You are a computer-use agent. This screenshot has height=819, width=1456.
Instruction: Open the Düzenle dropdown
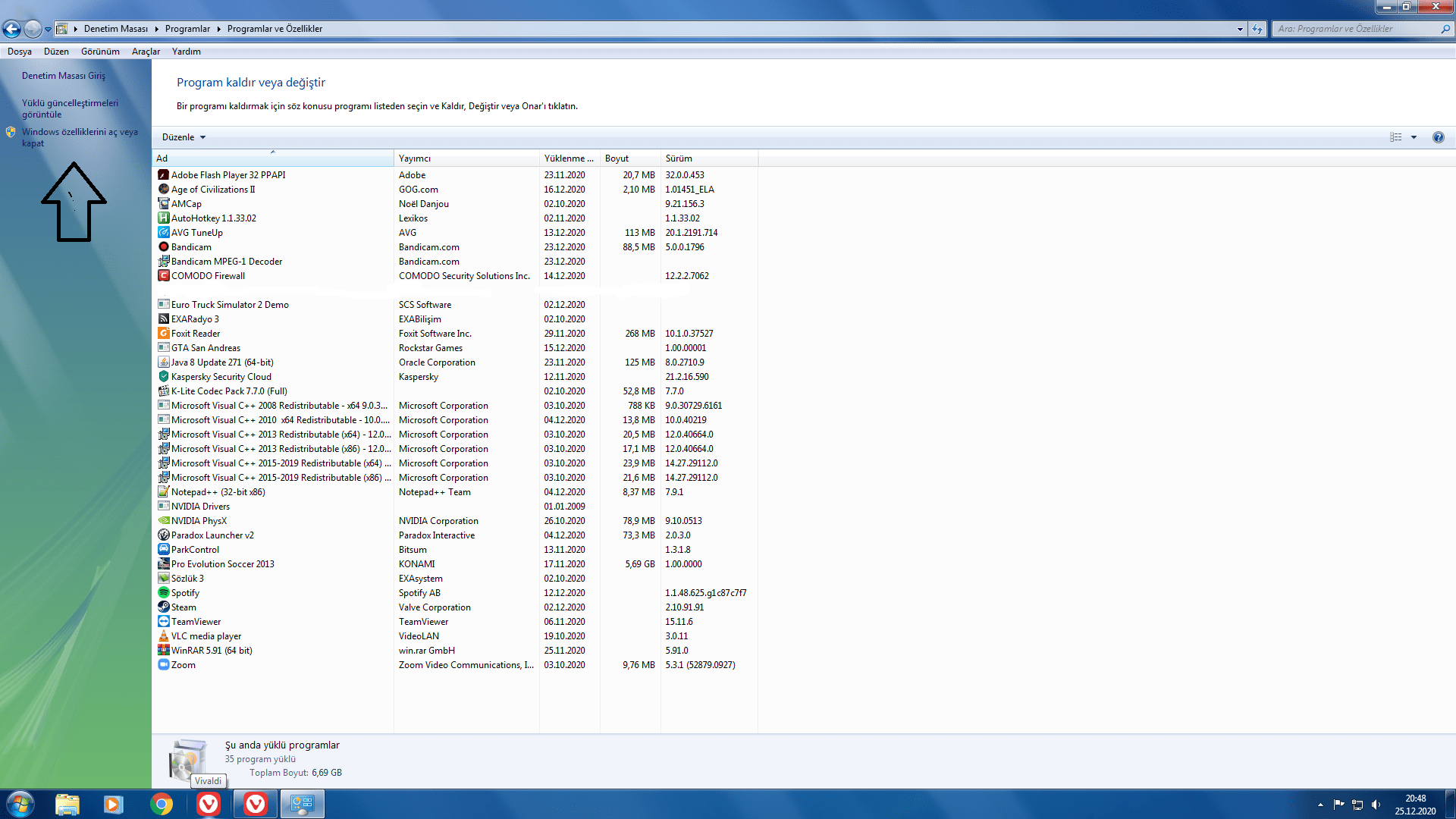pyautogui.click(x=184, y=137)
